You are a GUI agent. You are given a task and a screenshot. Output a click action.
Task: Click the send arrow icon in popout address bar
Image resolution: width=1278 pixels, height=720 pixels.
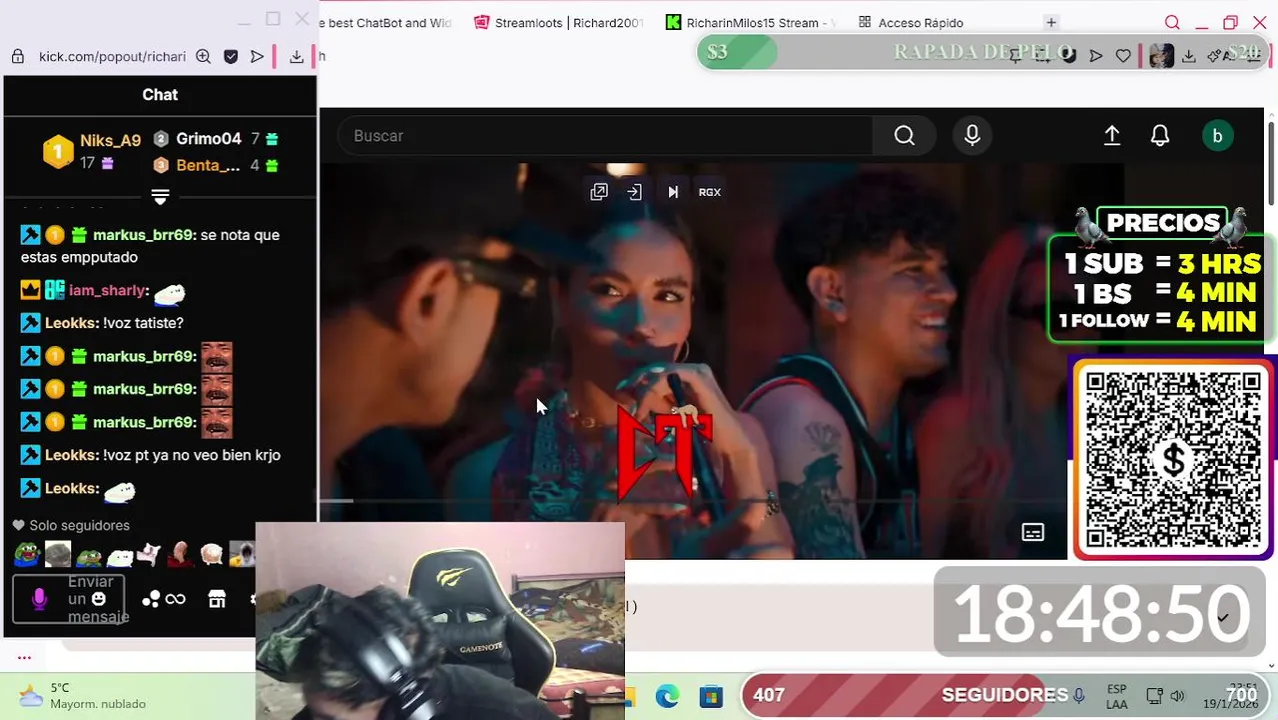click(x=257, y=57)
